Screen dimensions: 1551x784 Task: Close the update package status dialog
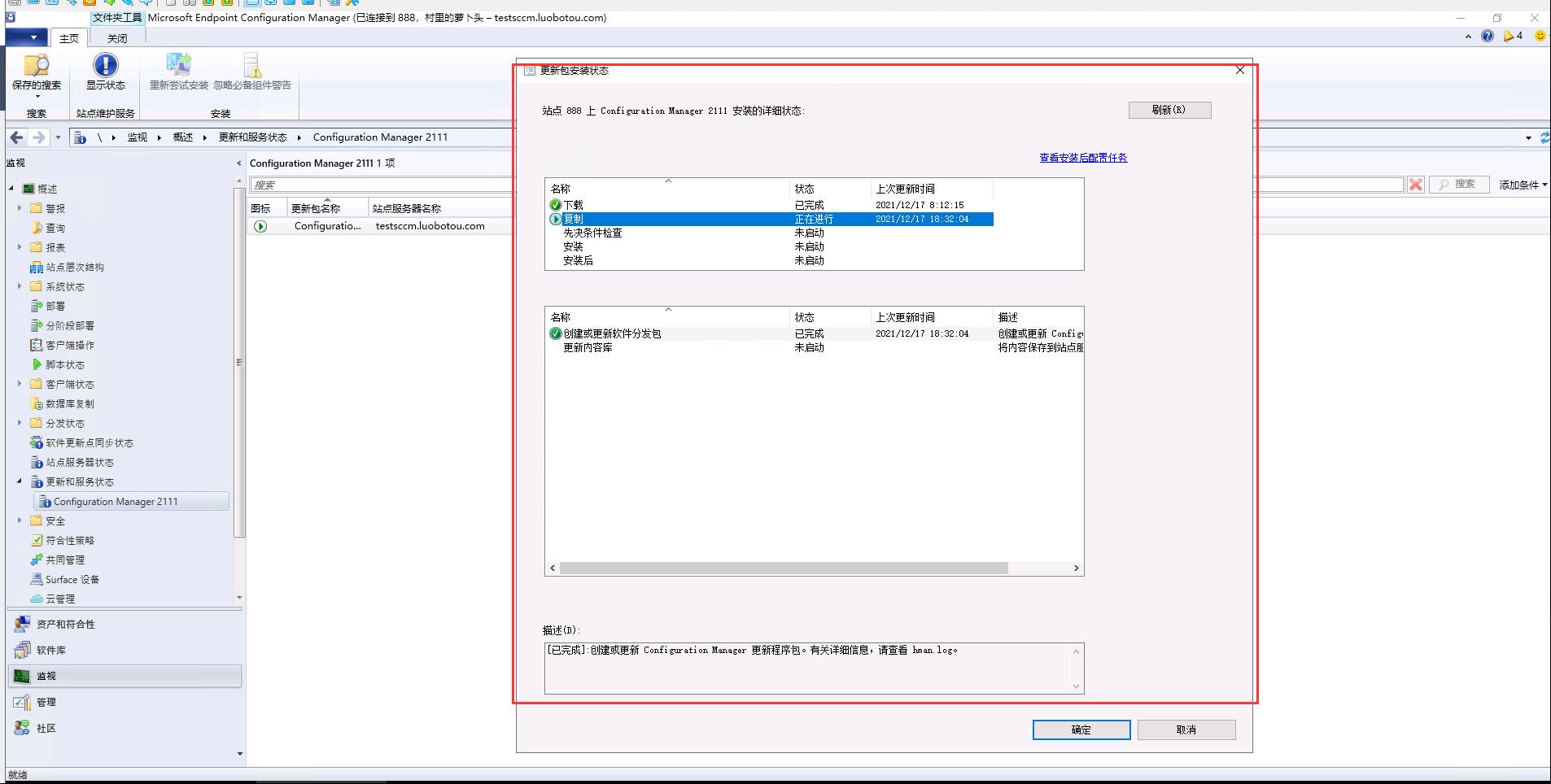coord(1239,71)
